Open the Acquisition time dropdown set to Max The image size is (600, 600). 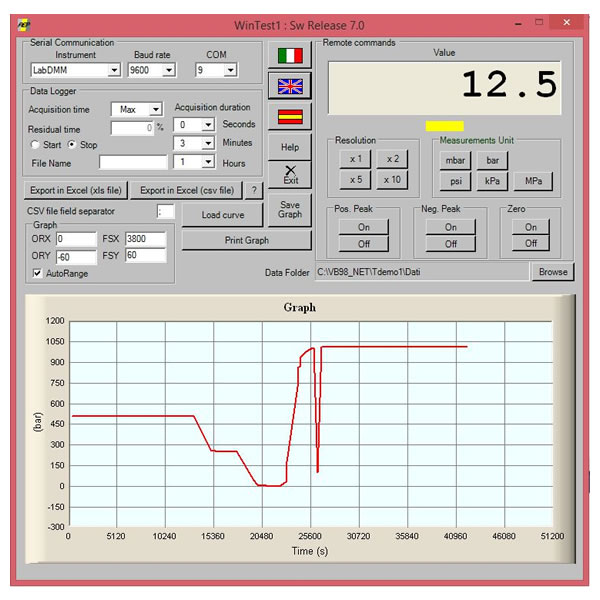[x=156, y=109]
